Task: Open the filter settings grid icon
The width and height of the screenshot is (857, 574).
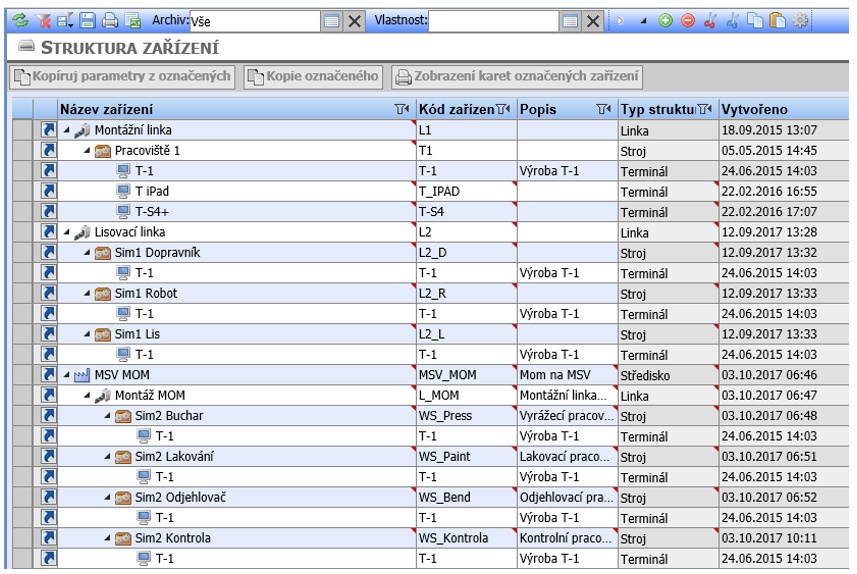Action: (65, 21)
